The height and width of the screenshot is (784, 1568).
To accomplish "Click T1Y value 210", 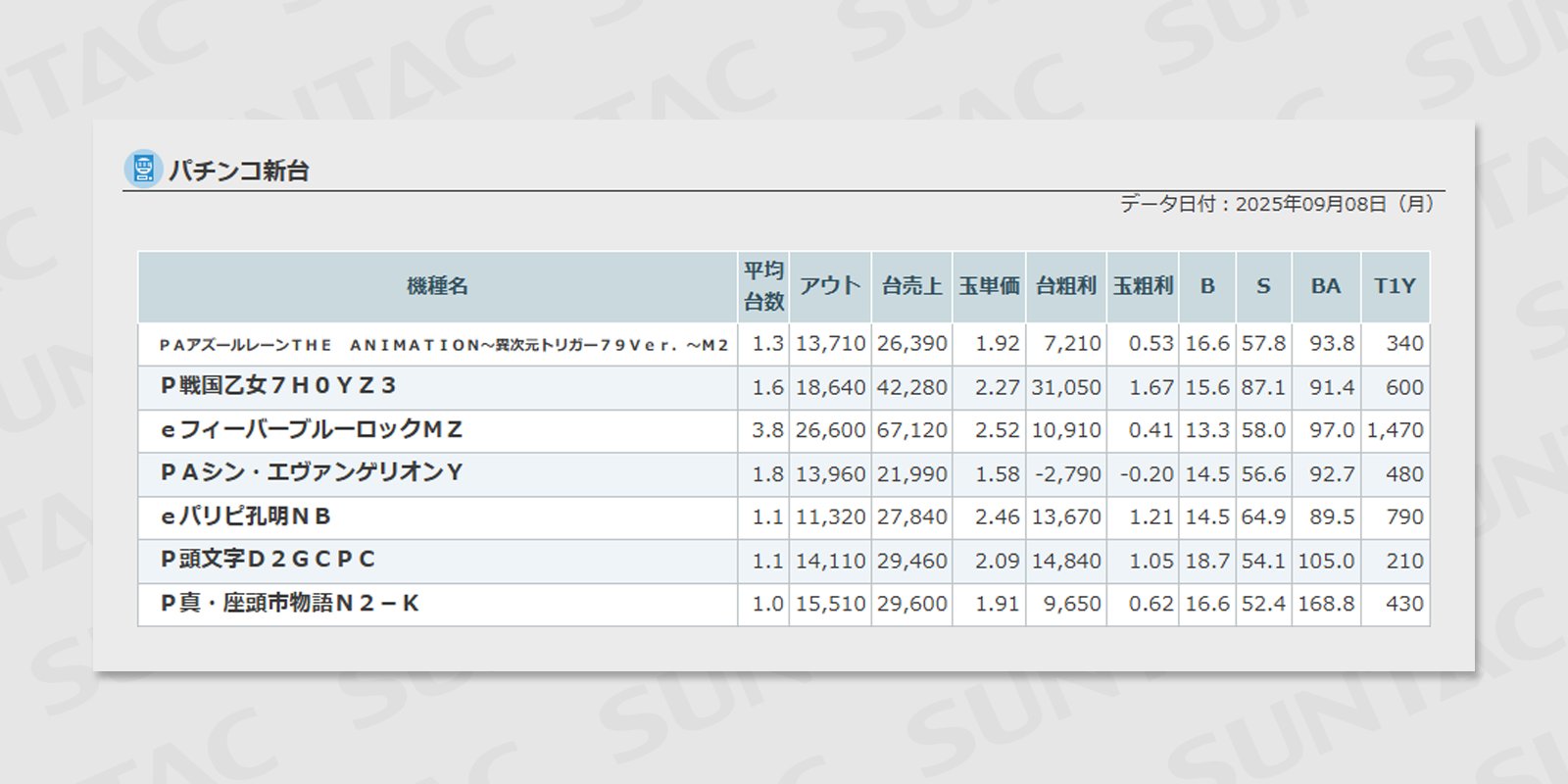I will [x=1404, y=561].
